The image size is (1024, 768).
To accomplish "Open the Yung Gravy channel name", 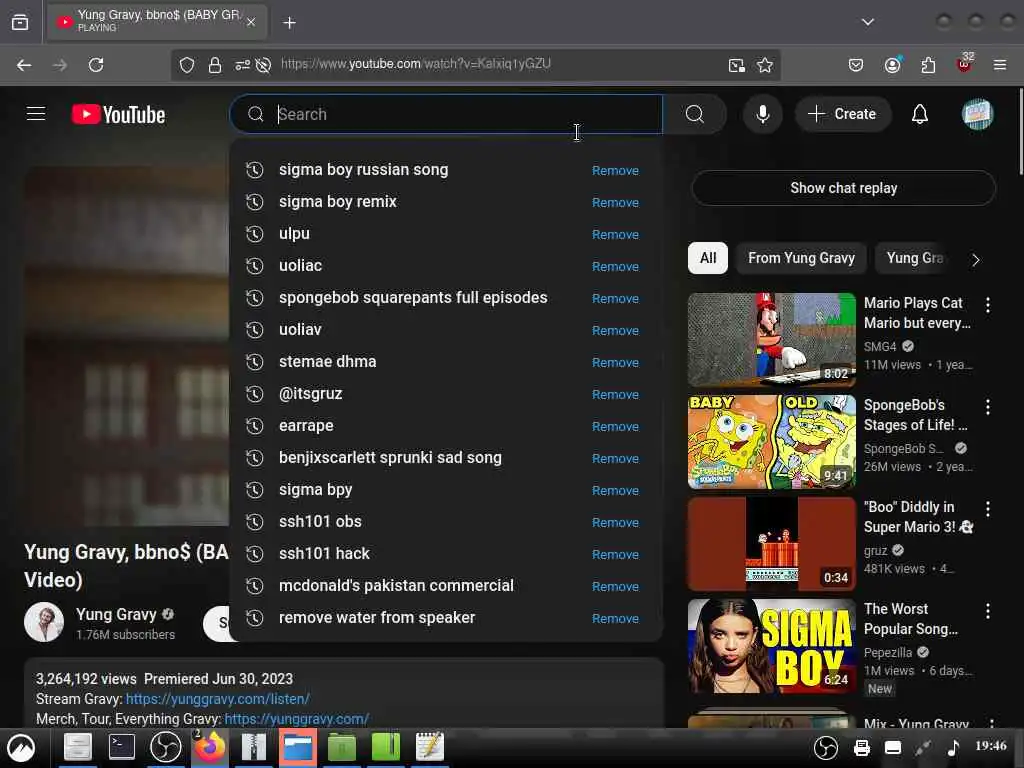I will [x=116, y=615].
